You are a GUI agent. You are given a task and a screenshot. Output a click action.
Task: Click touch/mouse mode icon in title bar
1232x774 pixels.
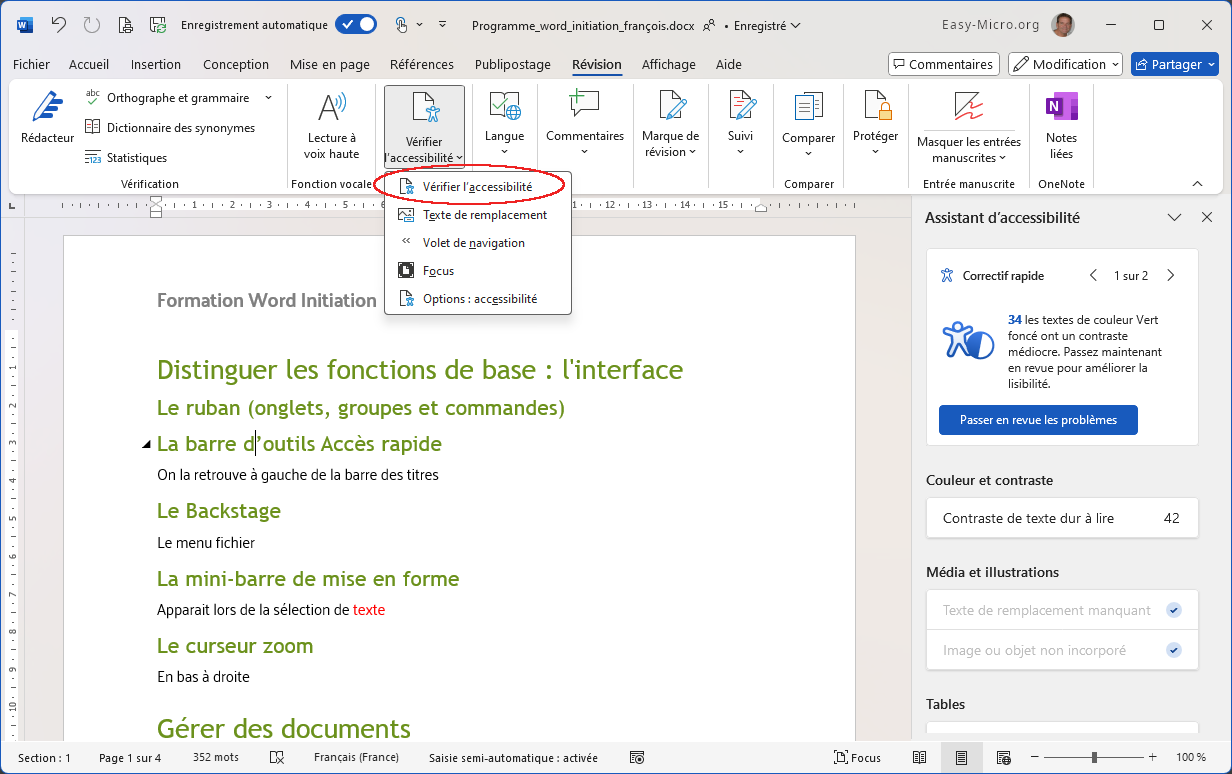[x=401, y=25]
